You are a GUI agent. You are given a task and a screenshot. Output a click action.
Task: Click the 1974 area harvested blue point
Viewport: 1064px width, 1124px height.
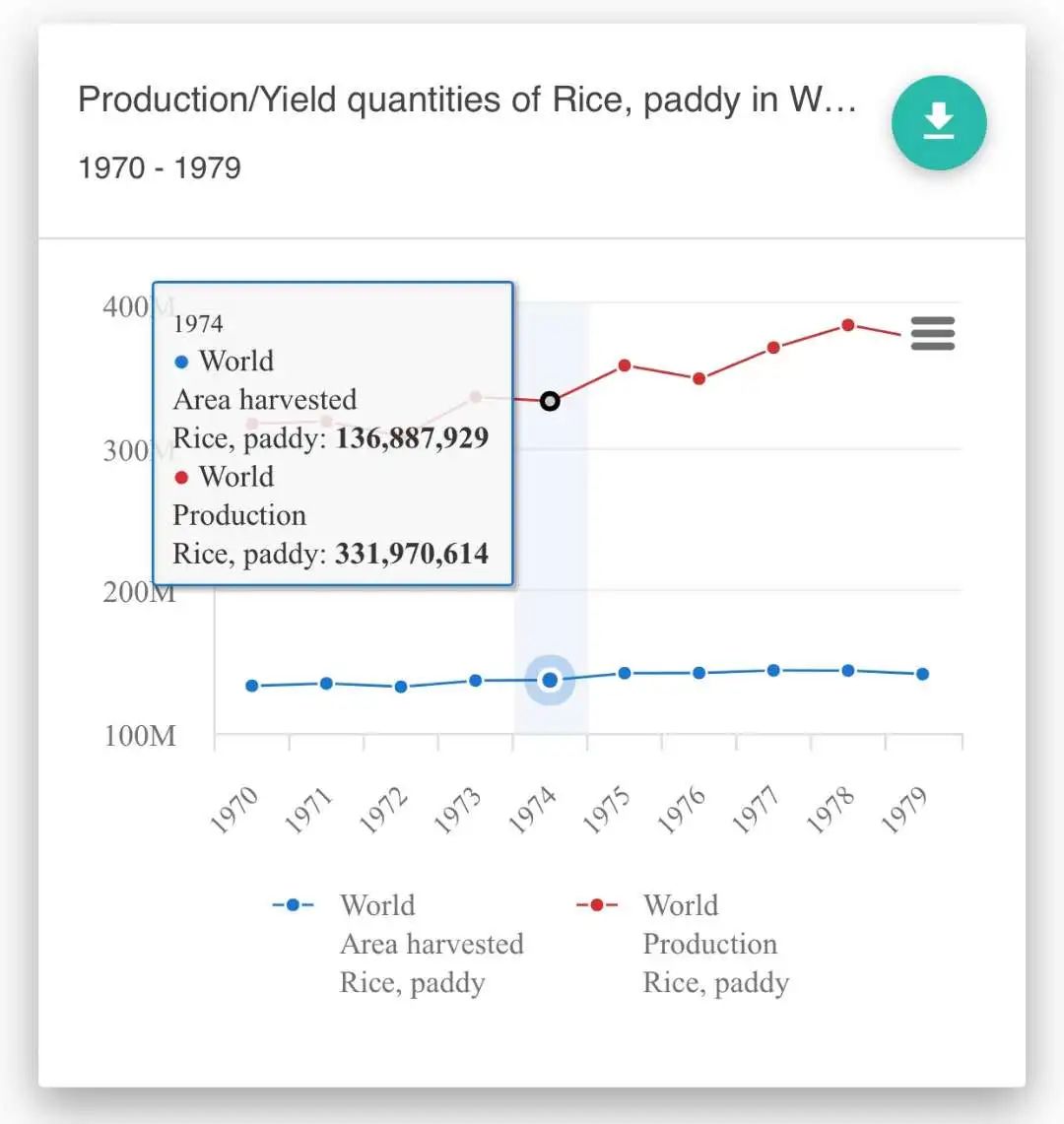550,680
